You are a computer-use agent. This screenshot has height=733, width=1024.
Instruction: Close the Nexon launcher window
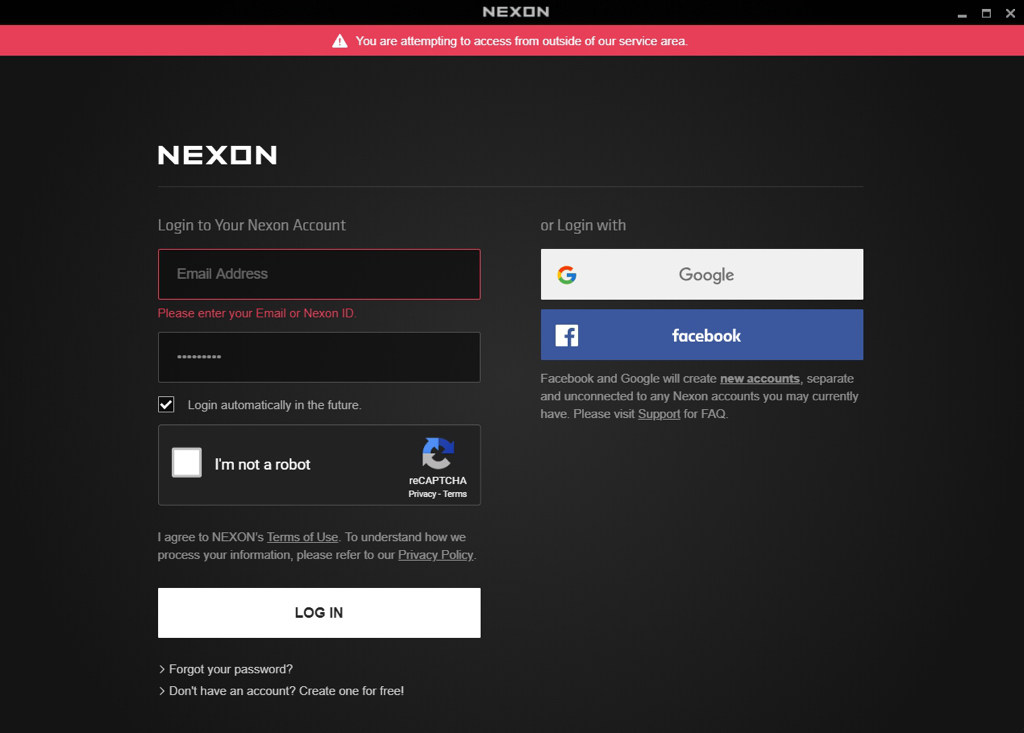[x=1010, y=13]
